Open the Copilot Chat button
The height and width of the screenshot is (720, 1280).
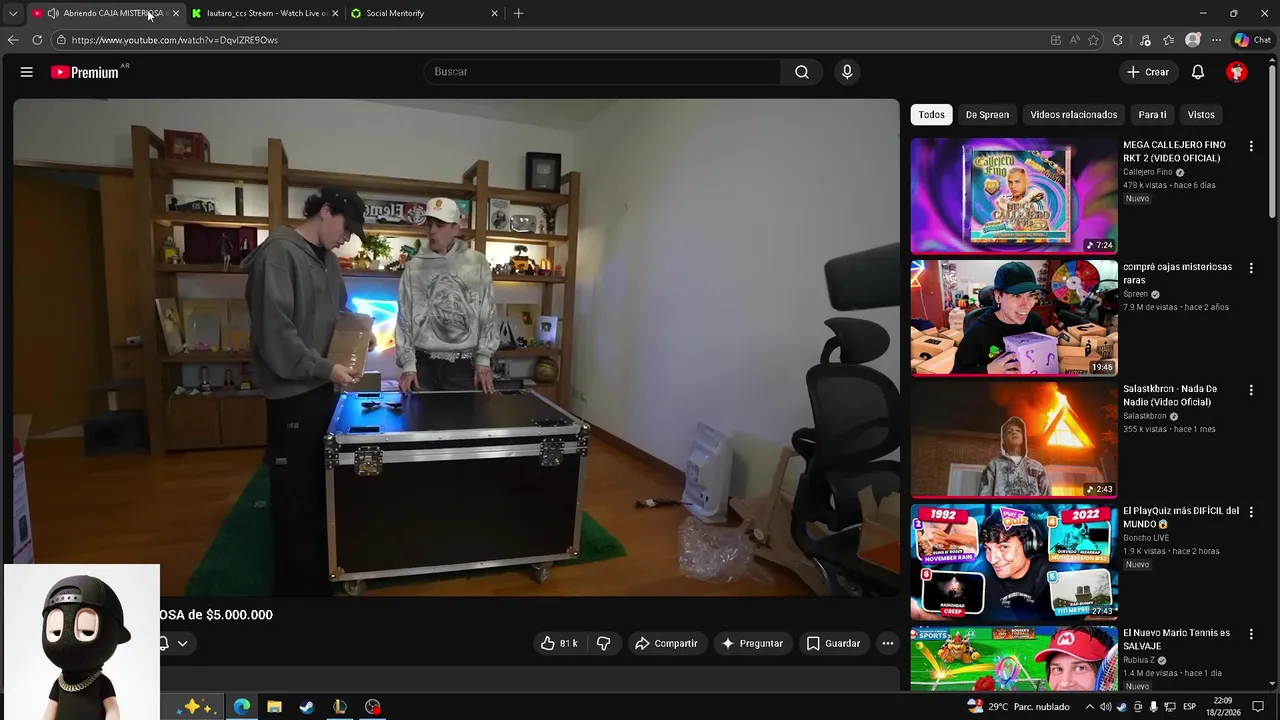(x=1252, y=40)
